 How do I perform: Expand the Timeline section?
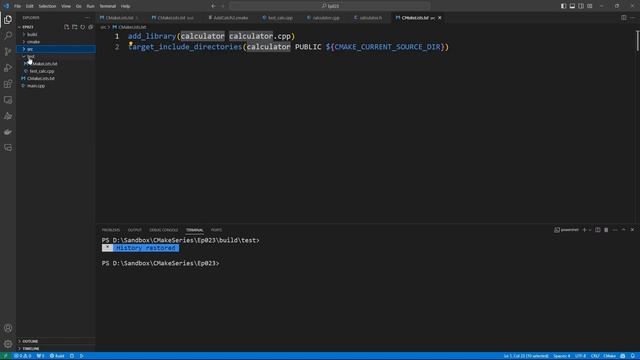pyautogui.click(x=56, y=349)
